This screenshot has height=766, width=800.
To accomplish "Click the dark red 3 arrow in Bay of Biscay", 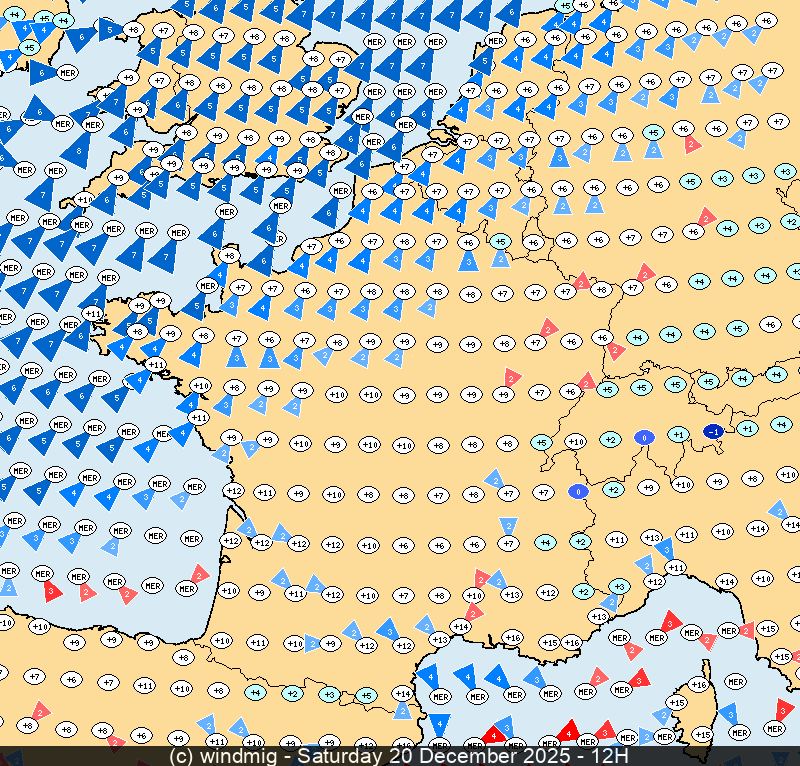I will coord(53,590).
